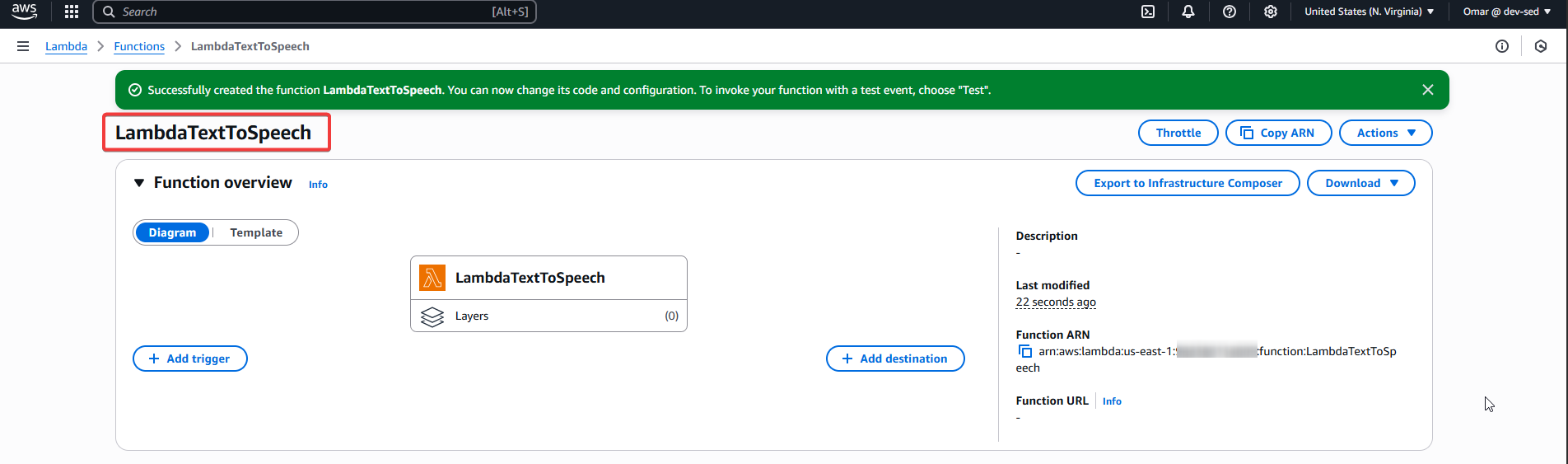Image resolution: width=1568 pixels, height=464 pixels.
Task: Click the '22 seconds ago' last modified text
Action: click(x=1056, y=302)
